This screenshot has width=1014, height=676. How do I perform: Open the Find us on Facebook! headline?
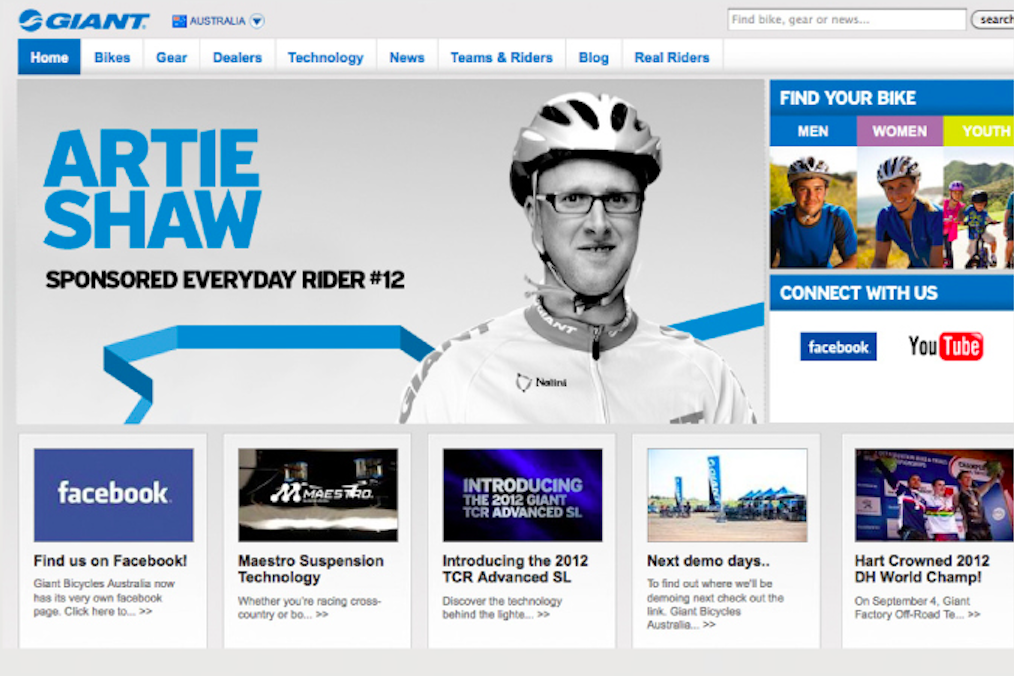[x=110, y=561]
